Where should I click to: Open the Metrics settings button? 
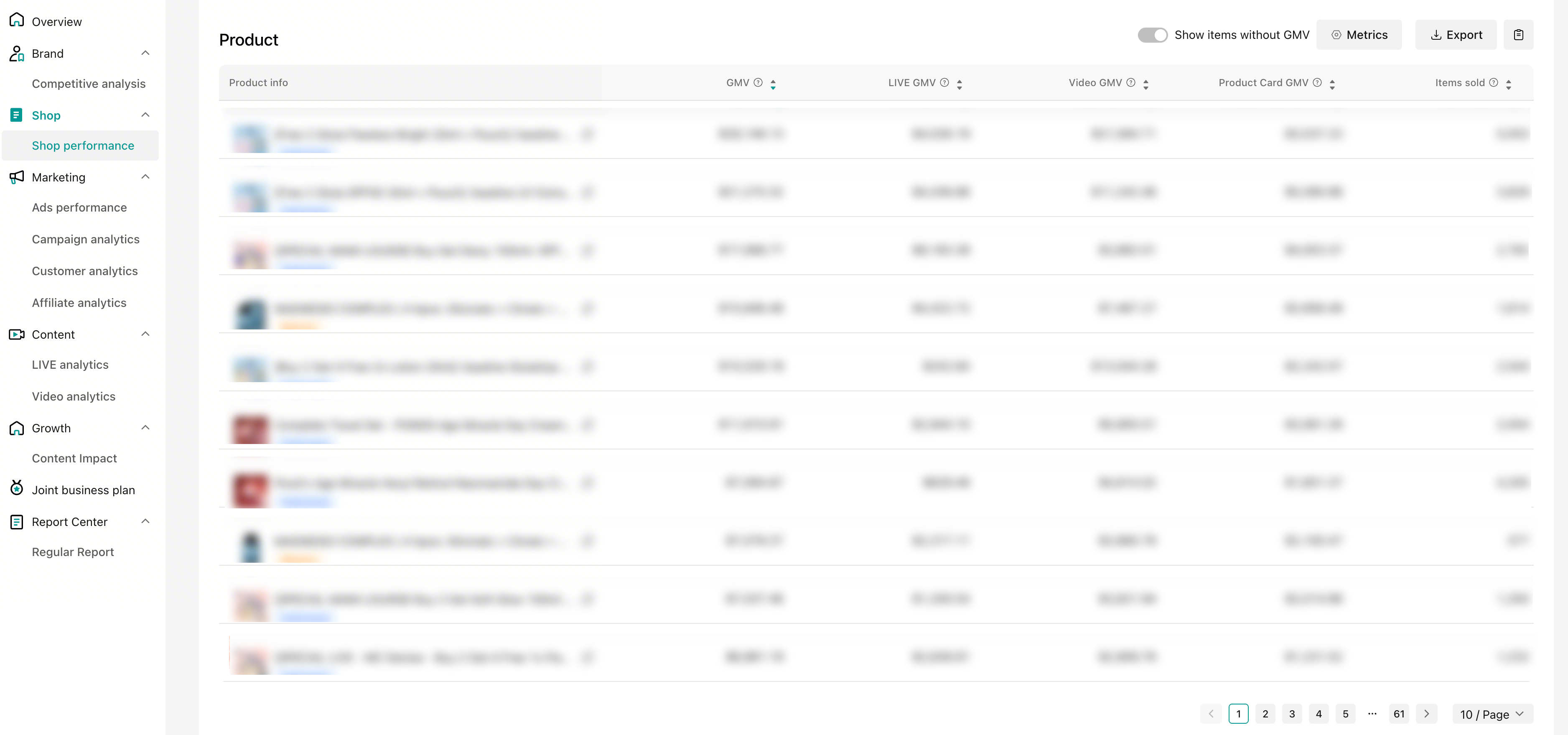(x=1359, y=35)
